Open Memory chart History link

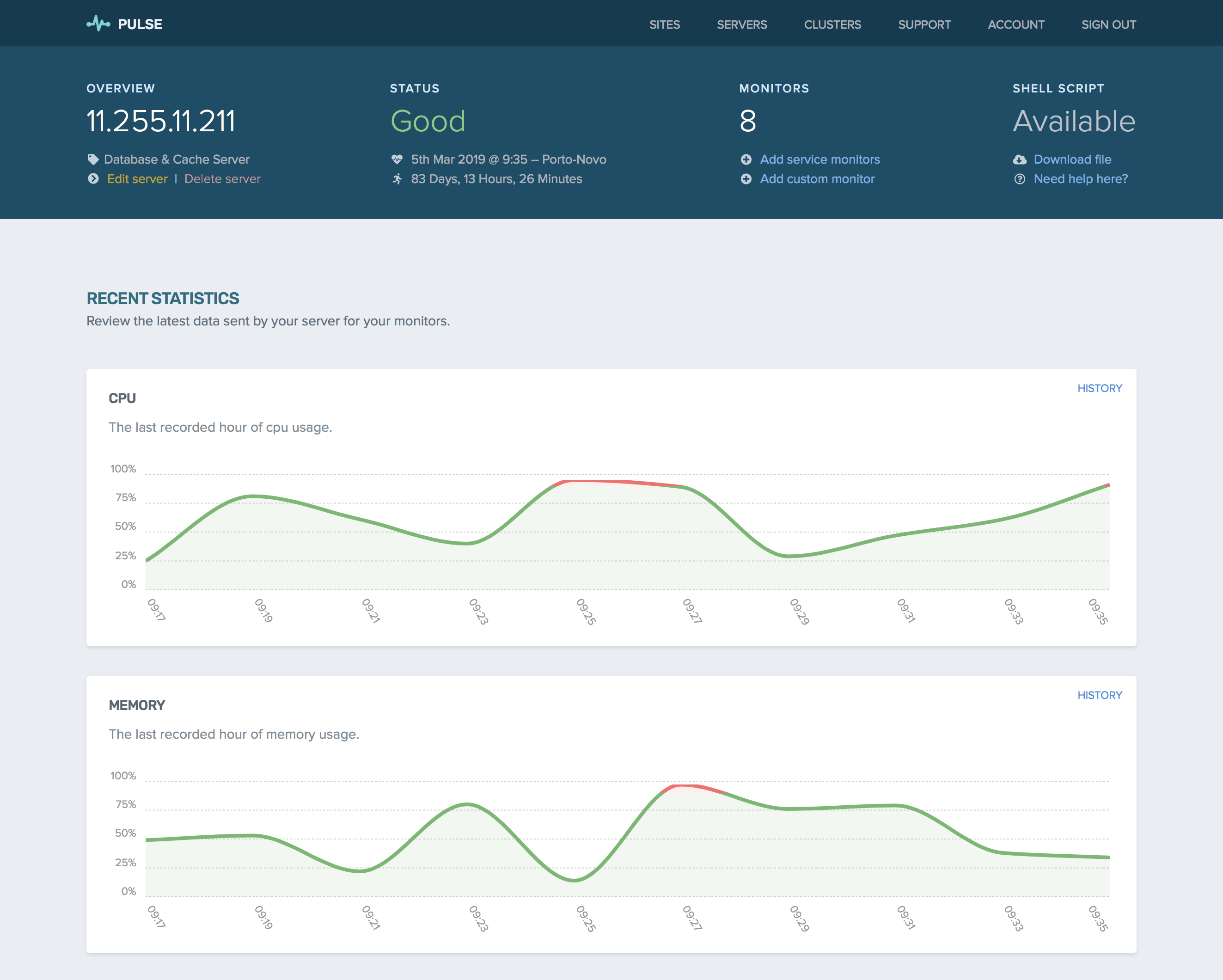(x=1099, y=695)
